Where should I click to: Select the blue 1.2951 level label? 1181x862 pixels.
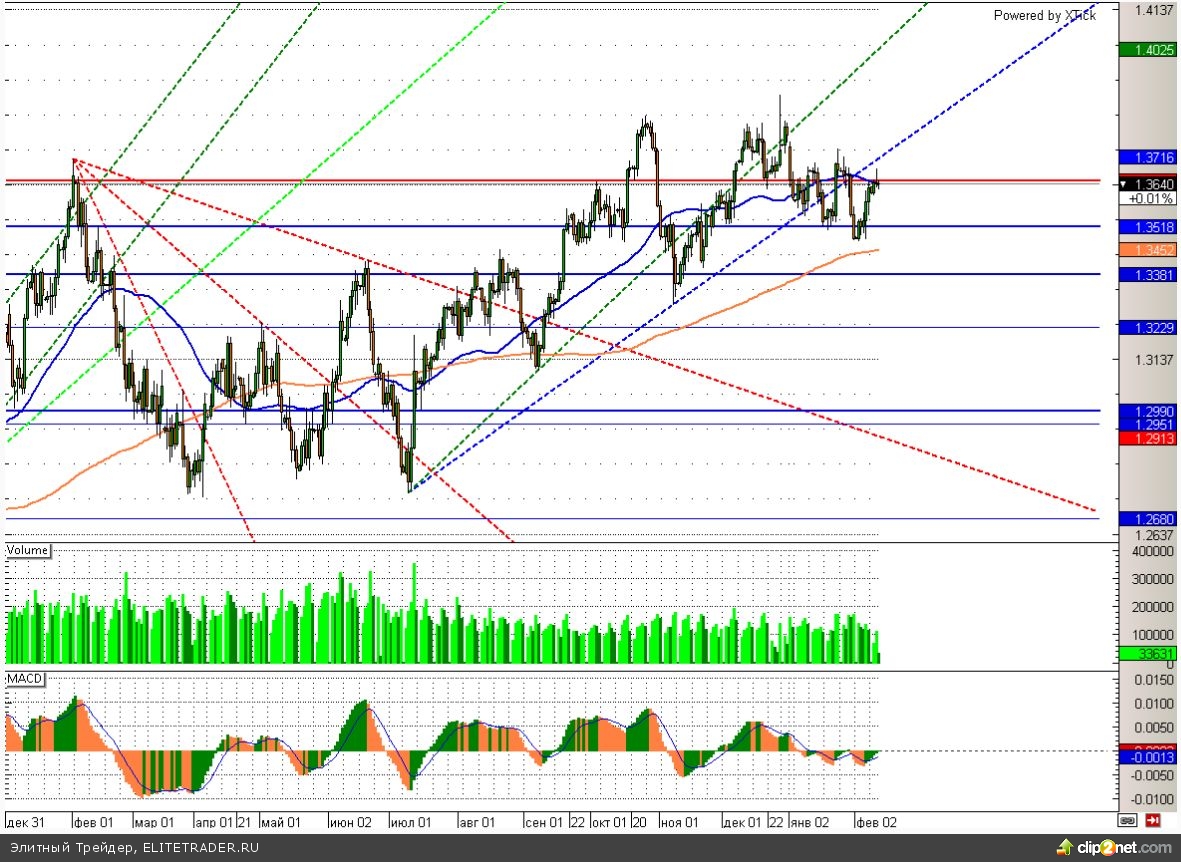(x=1147, y=424)
